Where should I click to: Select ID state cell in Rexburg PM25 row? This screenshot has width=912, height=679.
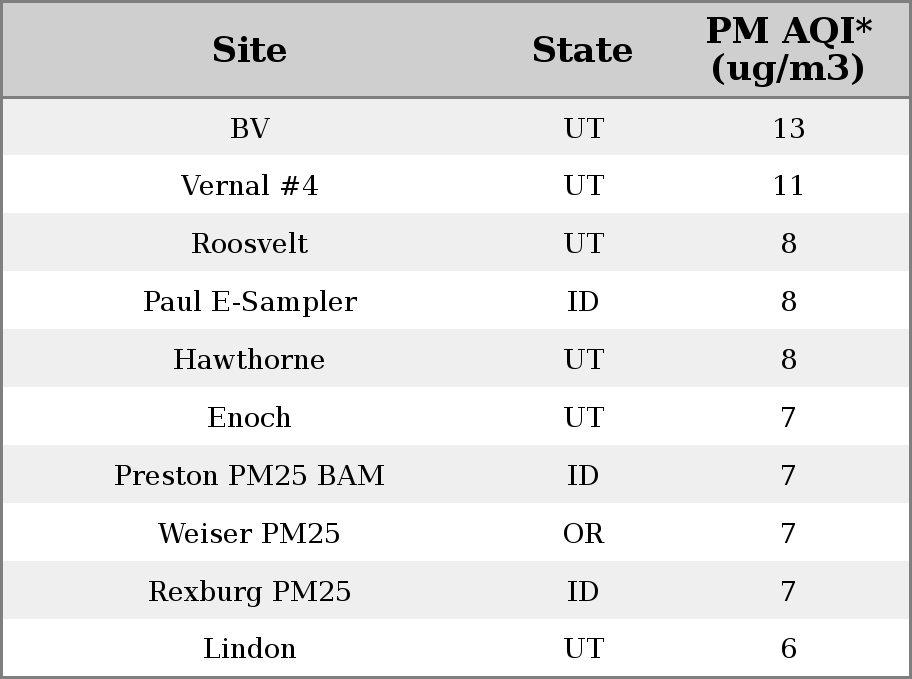[583, 591]
